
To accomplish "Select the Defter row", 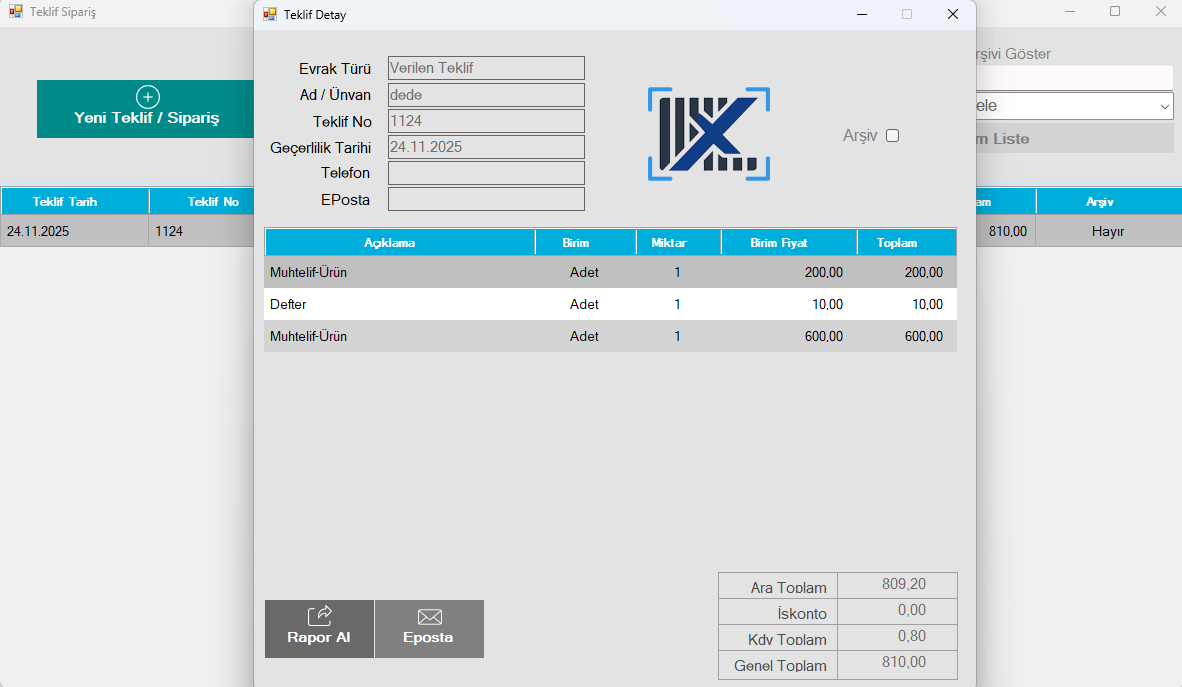I will 610,304.
